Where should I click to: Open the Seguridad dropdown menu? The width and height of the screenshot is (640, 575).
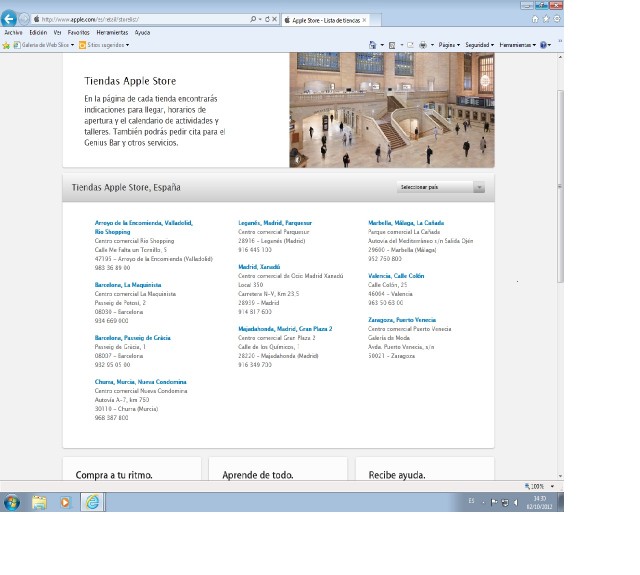pos(480,45)
